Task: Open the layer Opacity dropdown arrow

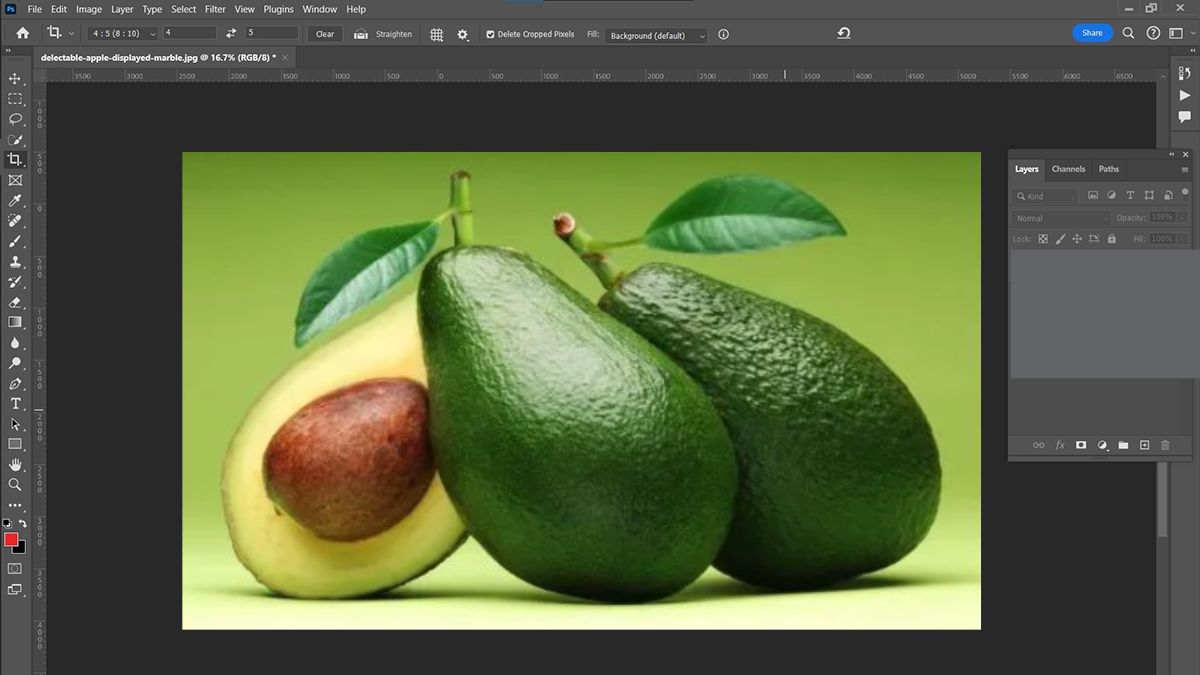Action: 1182,218
